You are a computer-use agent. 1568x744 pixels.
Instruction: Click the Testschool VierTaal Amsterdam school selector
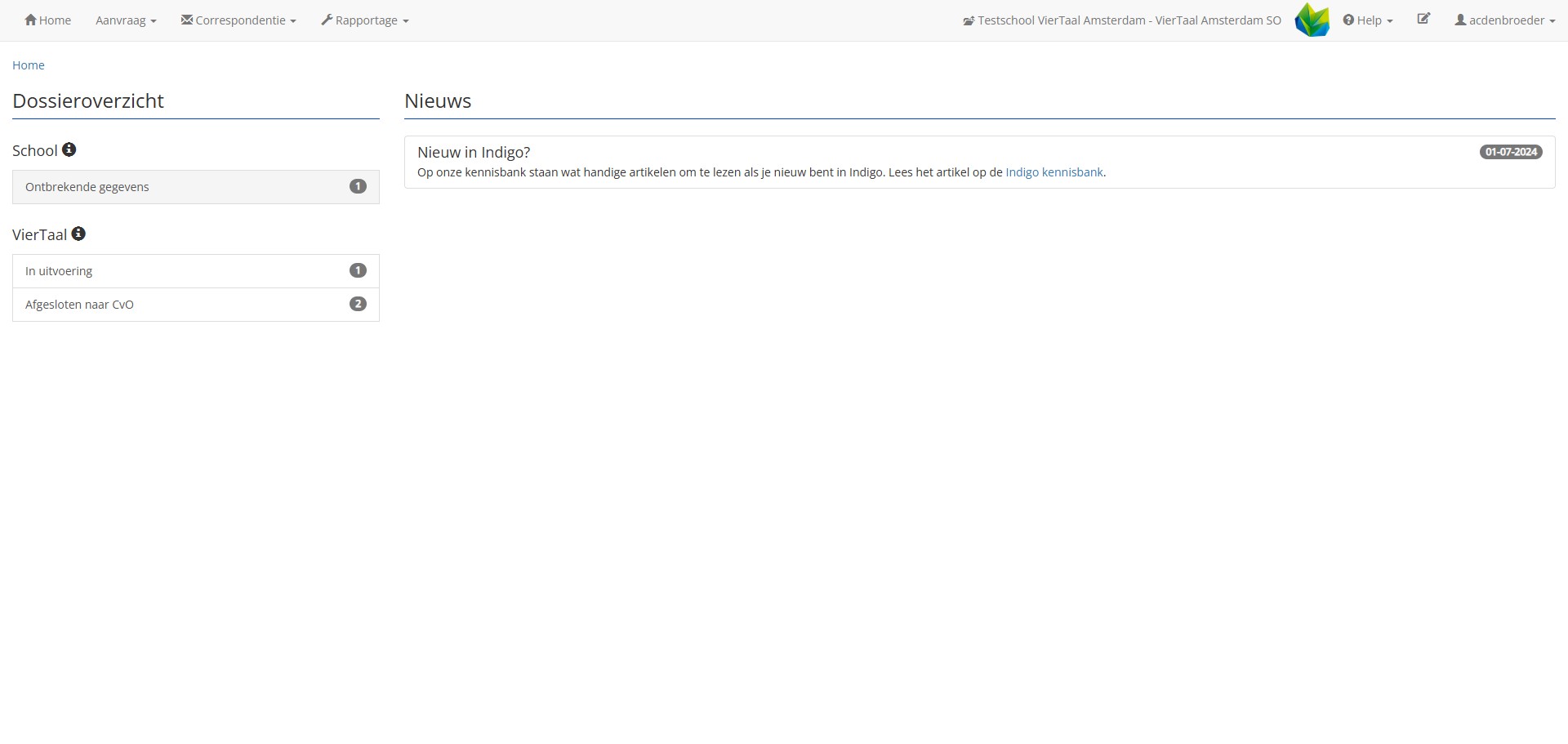point(1122,20)
